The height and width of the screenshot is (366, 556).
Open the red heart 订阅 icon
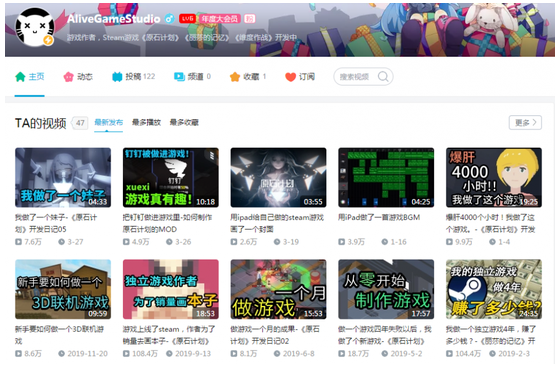pos(290,77)
